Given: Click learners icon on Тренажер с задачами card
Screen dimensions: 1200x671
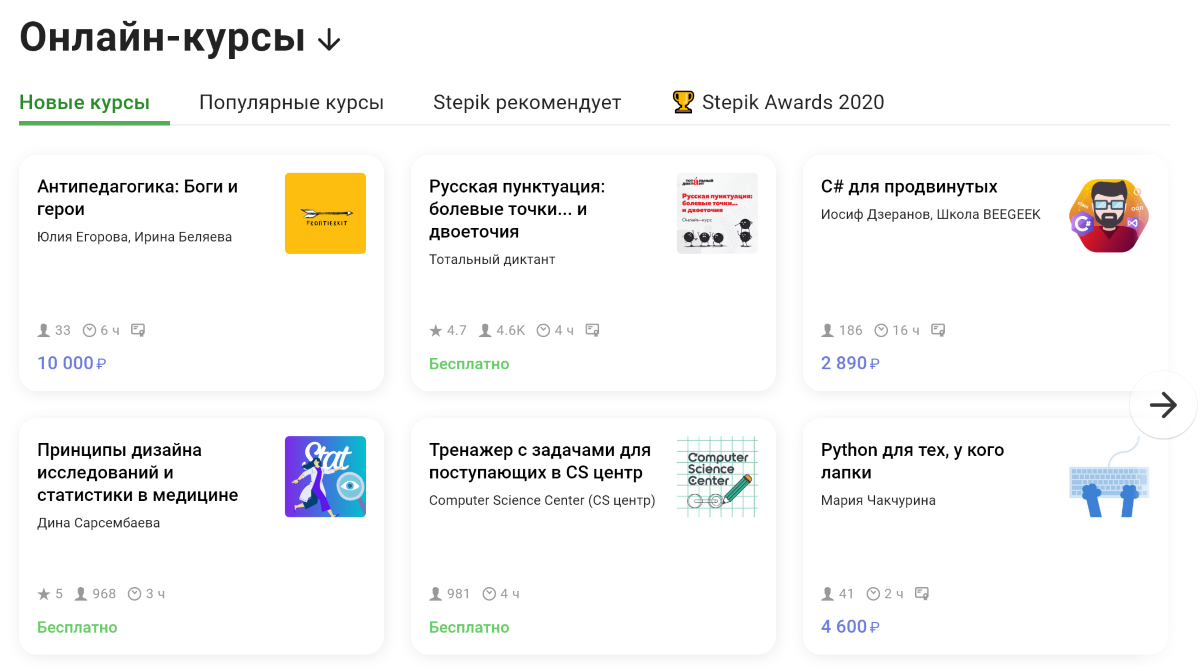Looking at the screenshot, I should coord(435,593).
